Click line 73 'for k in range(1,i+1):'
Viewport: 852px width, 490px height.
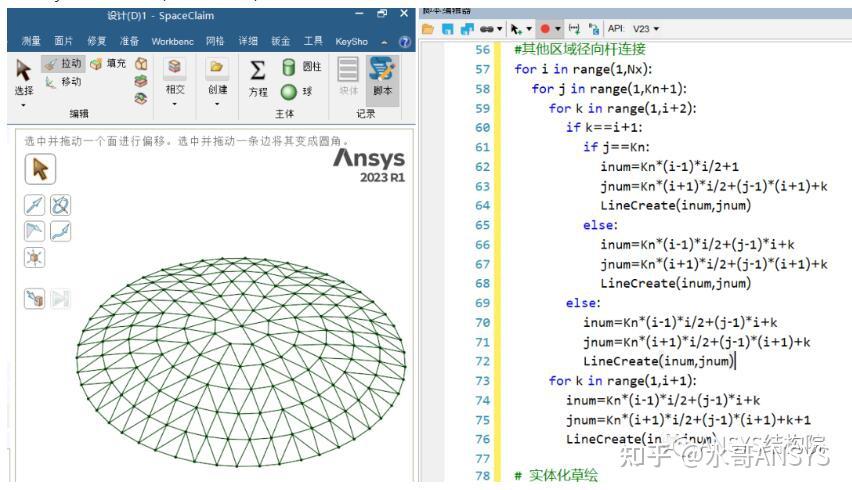pos(622,381)
